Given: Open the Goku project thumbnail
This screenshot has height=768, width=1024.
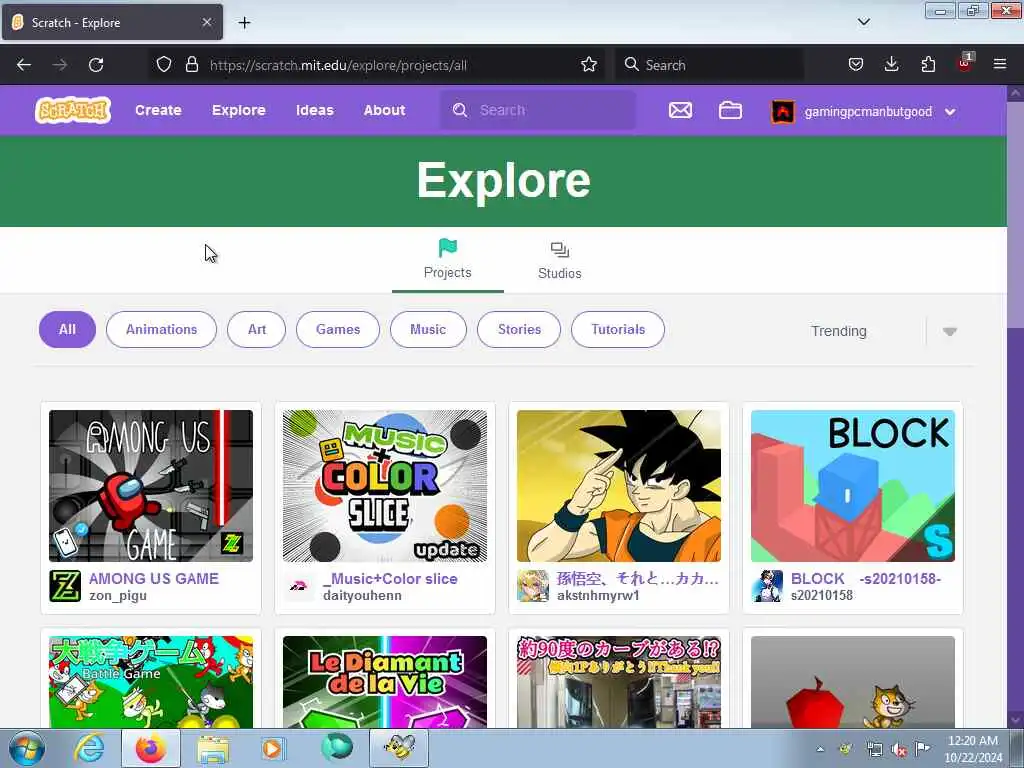Looking at the screenshot, I should (x=618, y=486).
